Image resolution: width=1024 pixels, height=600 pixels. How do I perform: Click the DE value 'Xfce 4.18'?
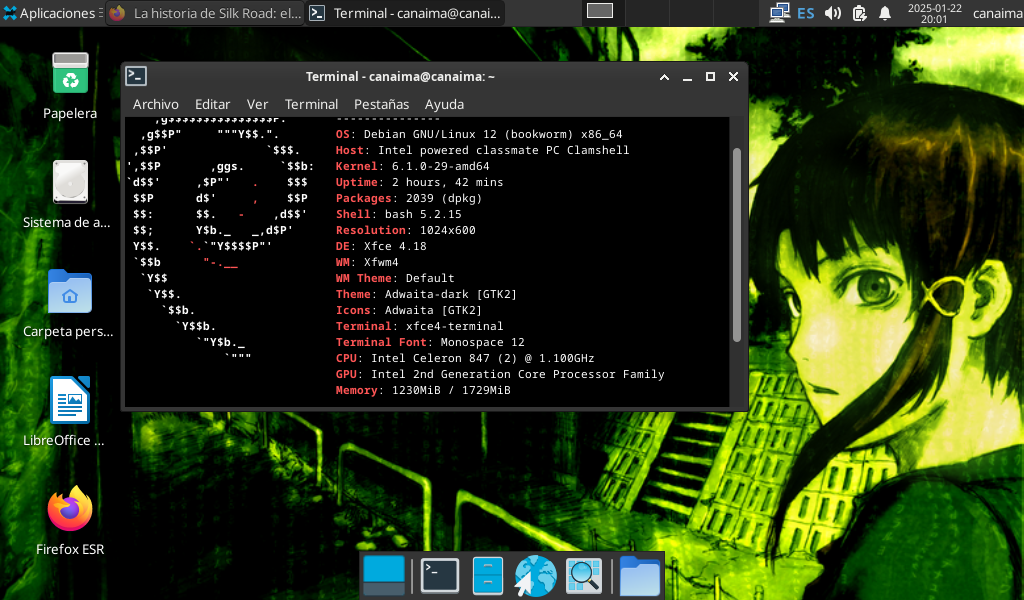click(395, 246)
